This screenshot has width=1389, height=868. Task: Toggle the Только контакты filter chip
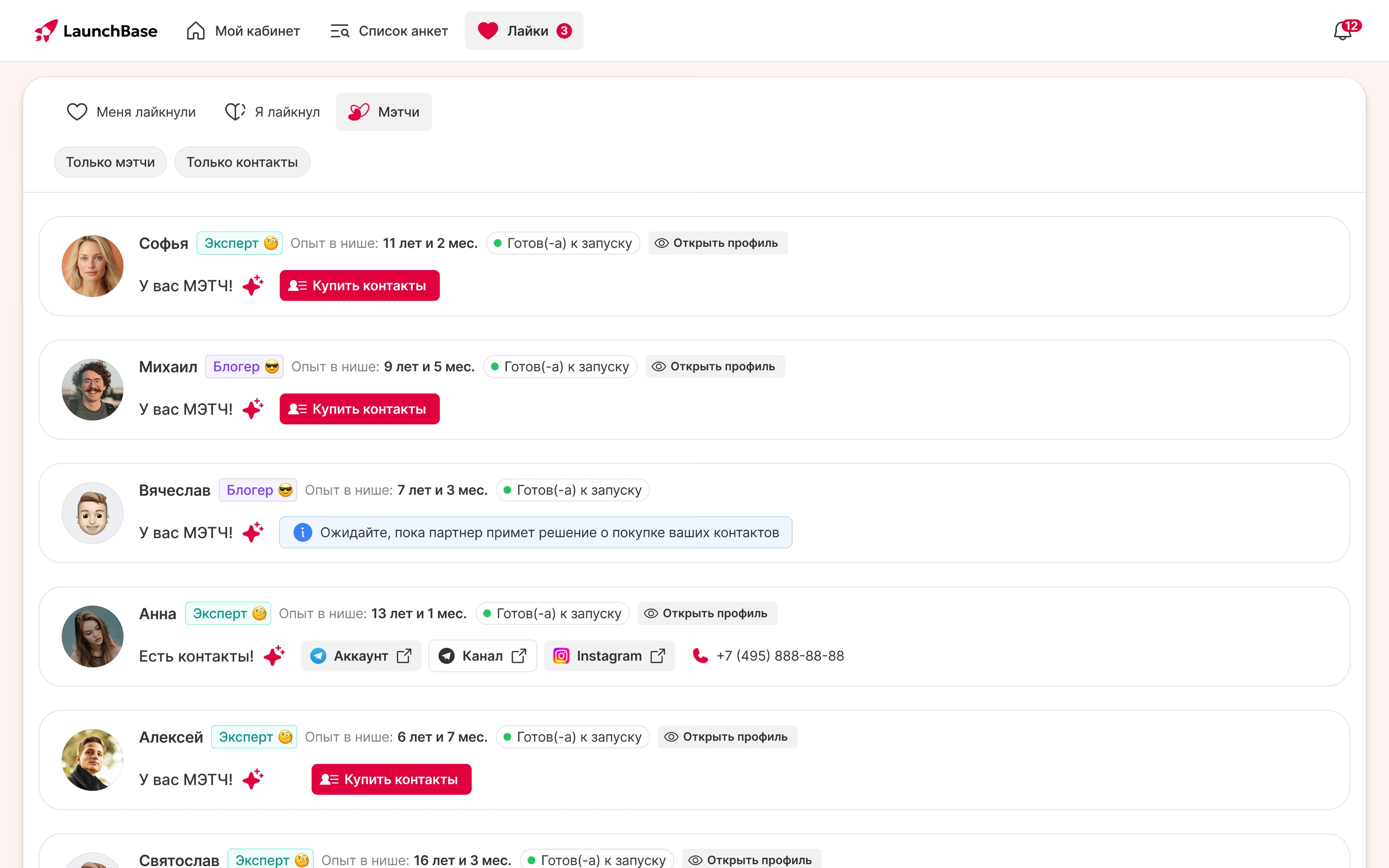(242, 162)
